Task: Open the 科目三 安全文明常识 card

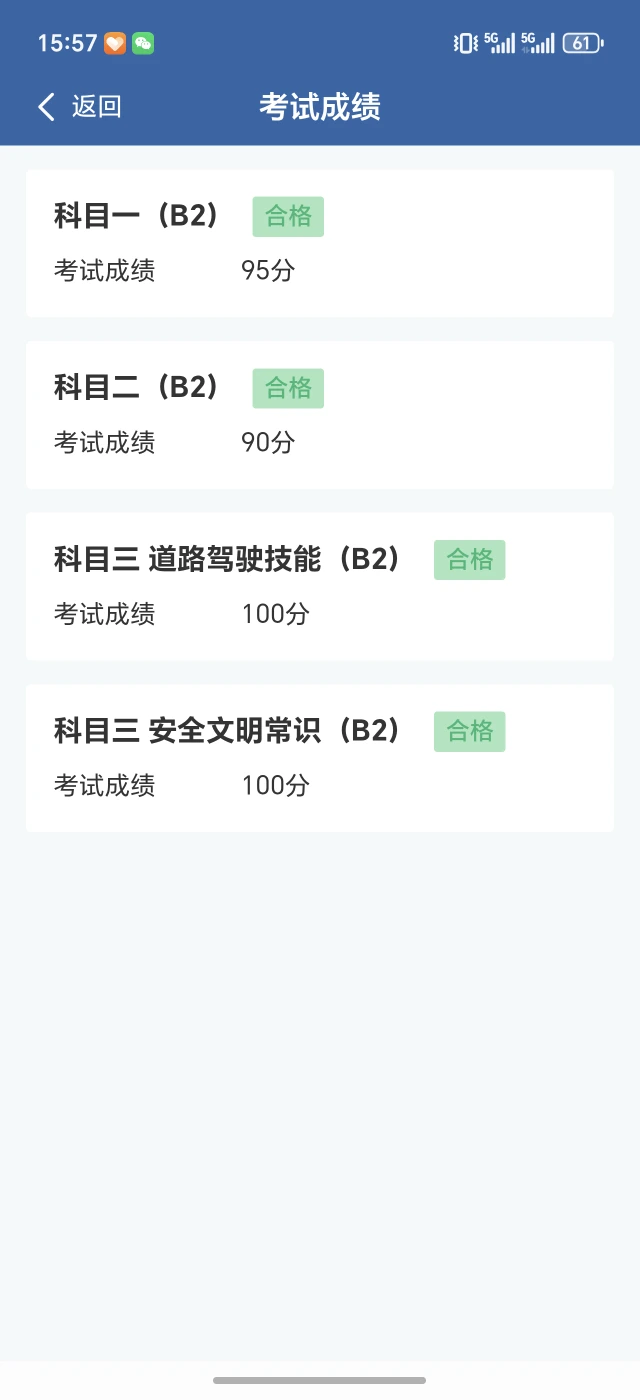Action: [x=320, y=758]
